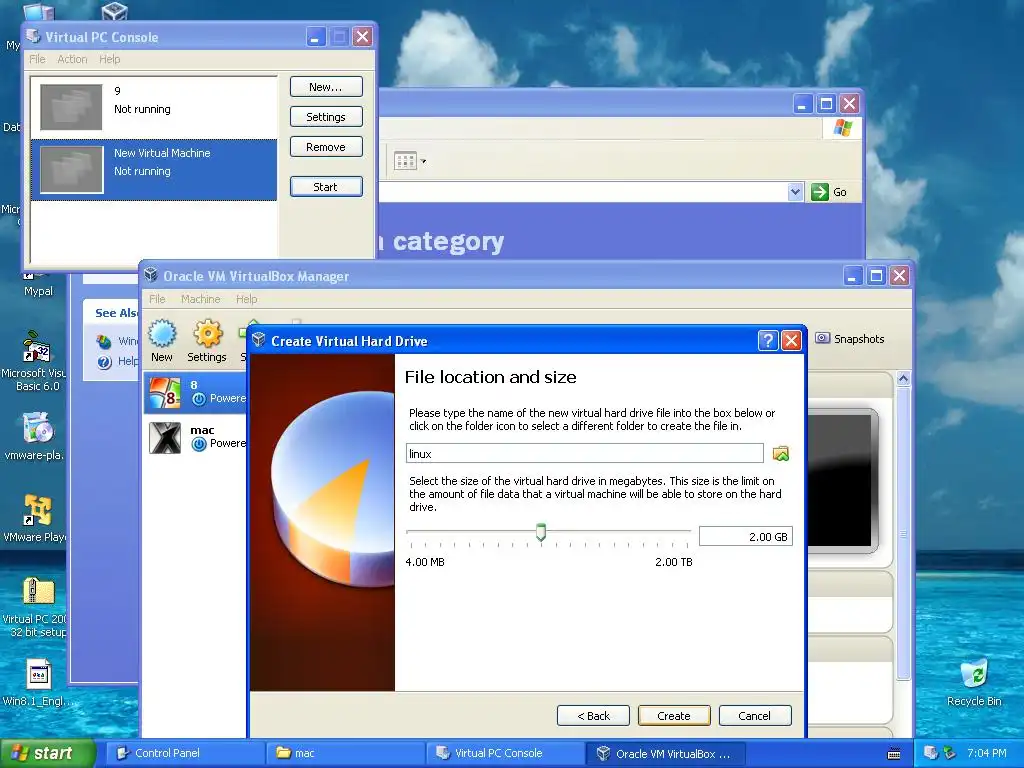Click the Create button in wizard
The height and width of the screenshot is (768, 1024).
coord(673,716)
